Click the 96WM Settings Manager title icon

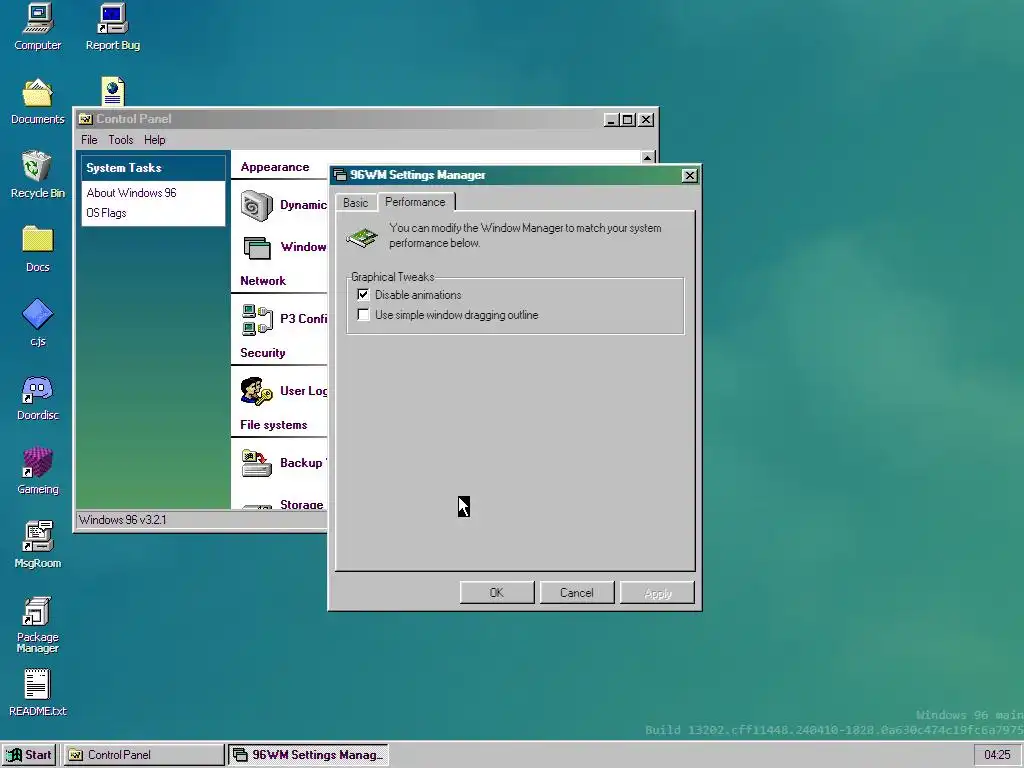[x=340, y=175]
